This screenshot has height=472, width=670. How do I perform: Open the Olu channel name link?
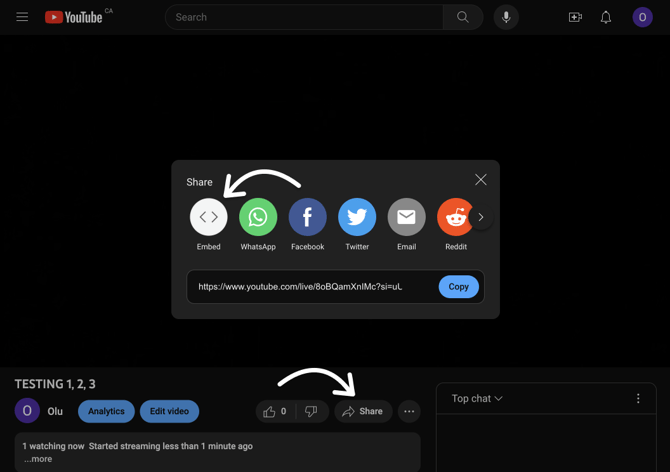(55, 411)
